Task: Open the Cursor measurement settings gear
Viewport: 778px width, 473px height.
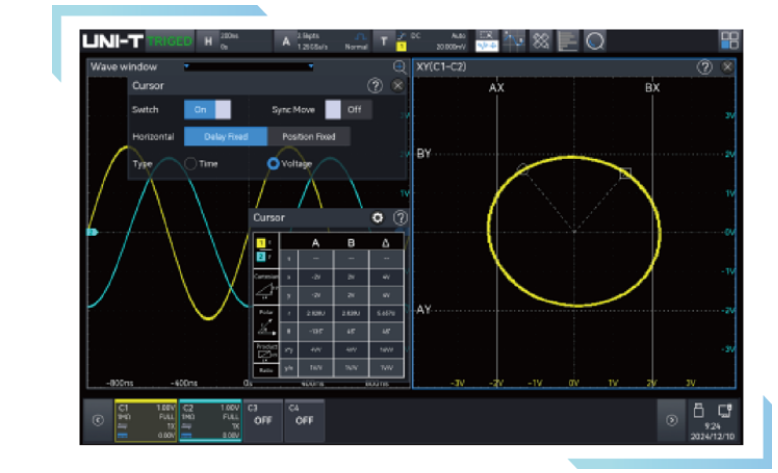Action: point(377,217)
